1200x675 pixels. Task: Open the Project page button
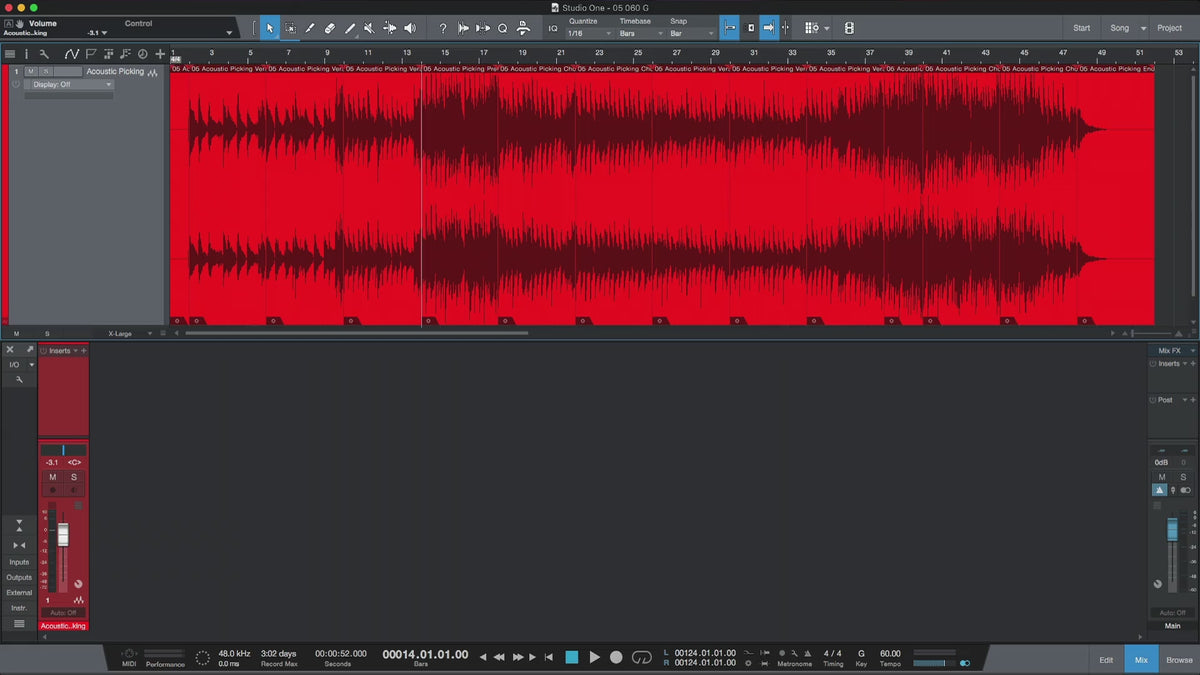point(1169,28)
